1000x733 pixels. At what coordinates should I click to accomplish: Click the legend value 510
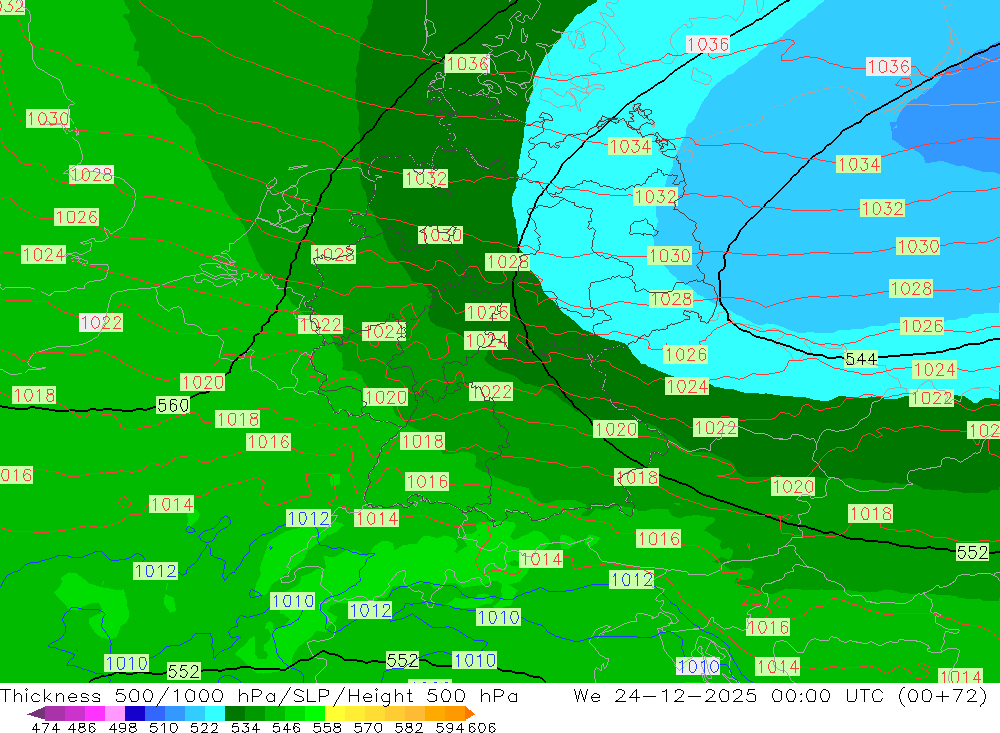pos(164,727)
